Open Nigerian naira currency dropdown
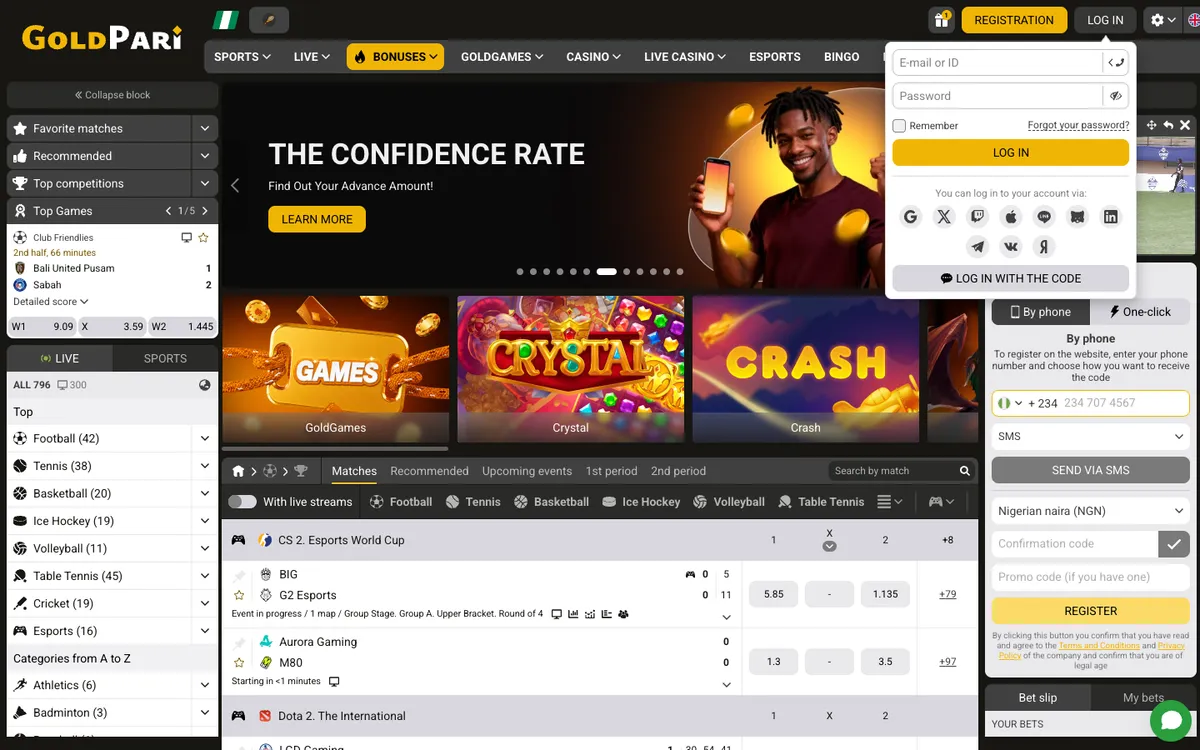 point(1090,511)
